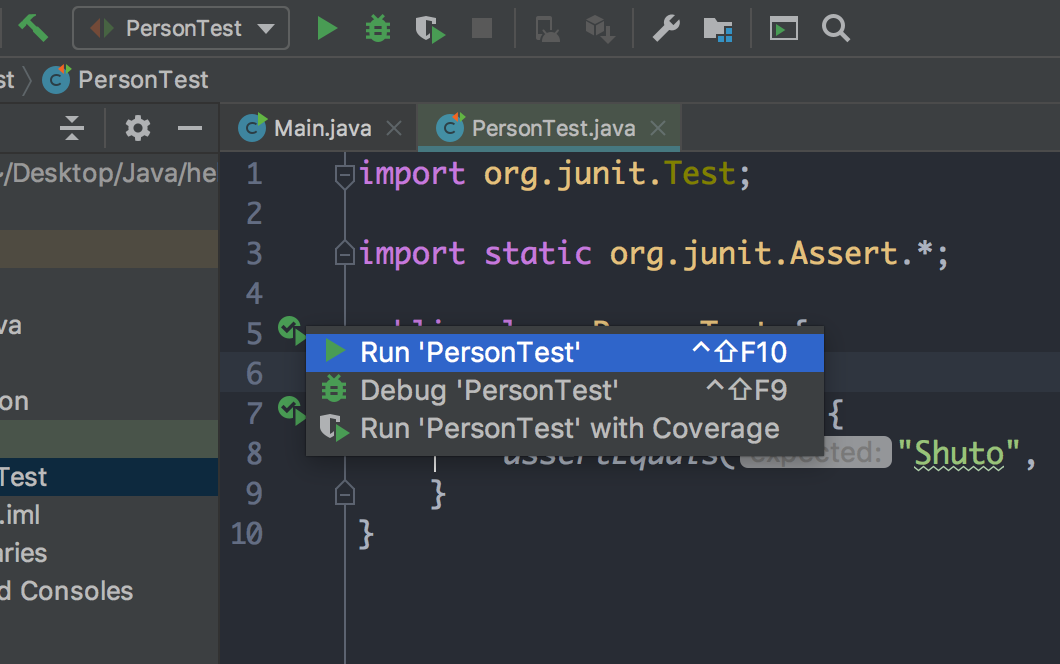1060x664 pixels.
Task: Click the Run Anything window icon
Action: pyautogui.click(x=784, y=28)
